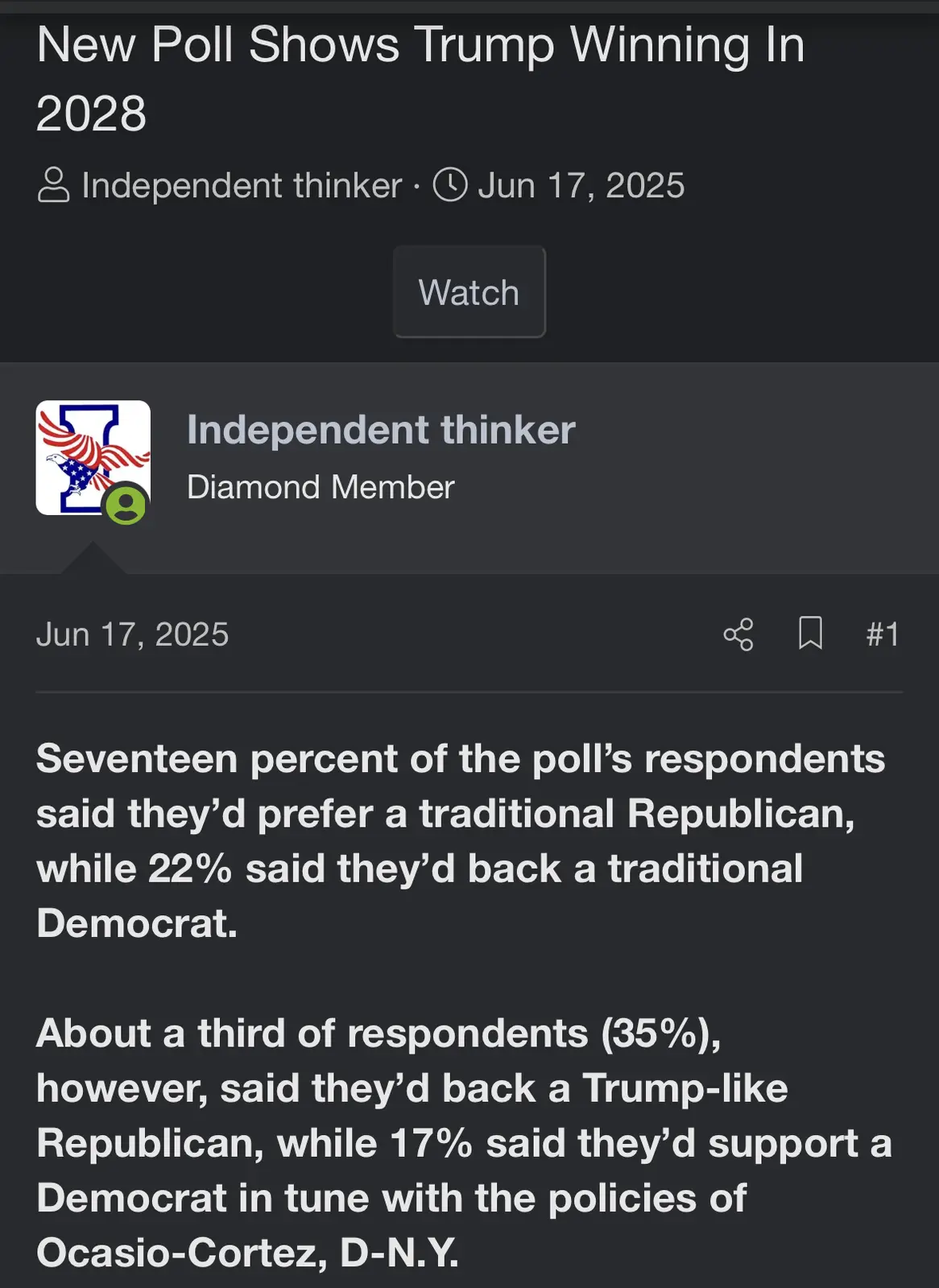Click the Watch button

[469, 292]
